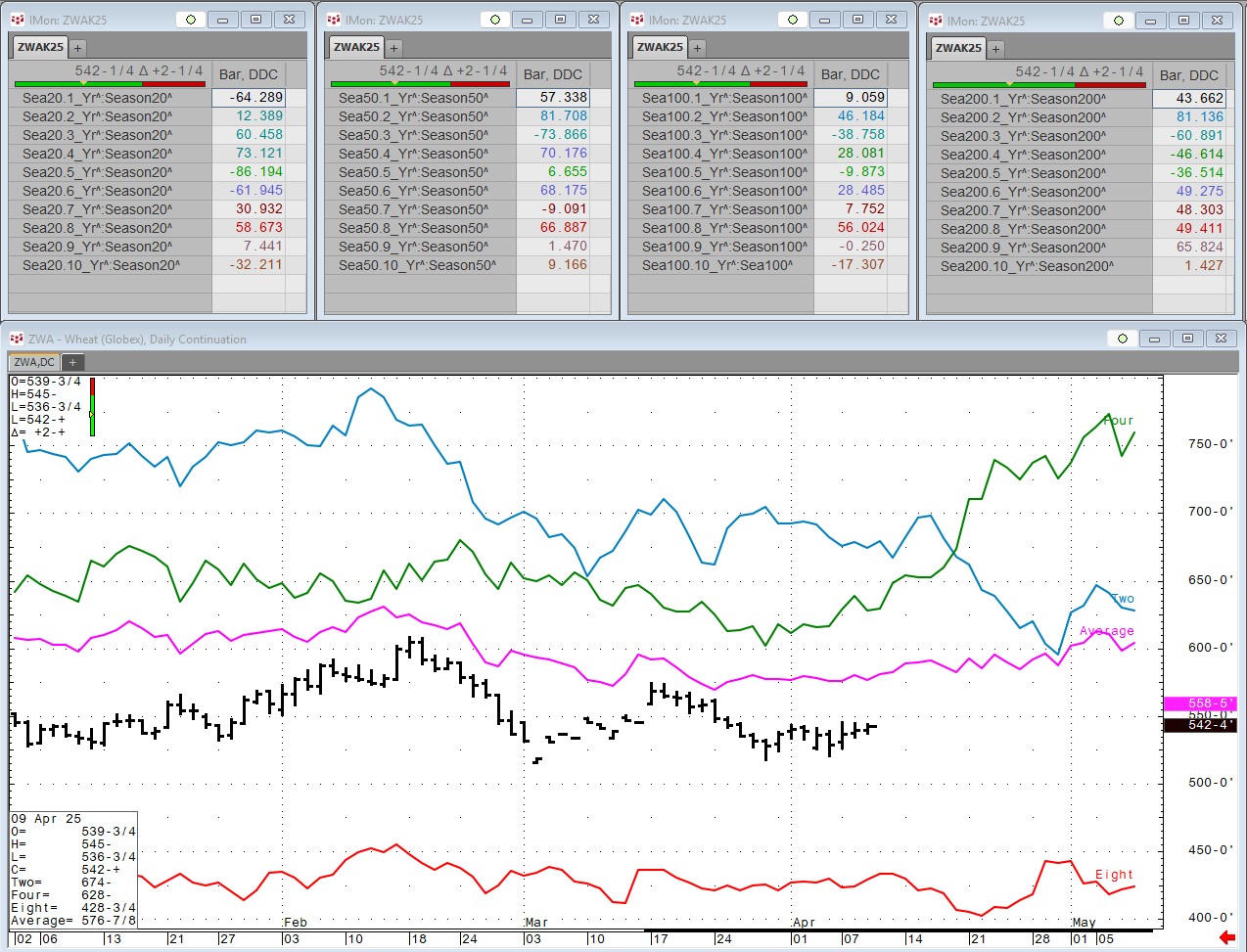1247x952 pixels.
Task: Click the -64.289 value cell
Action: coord(249,98)
